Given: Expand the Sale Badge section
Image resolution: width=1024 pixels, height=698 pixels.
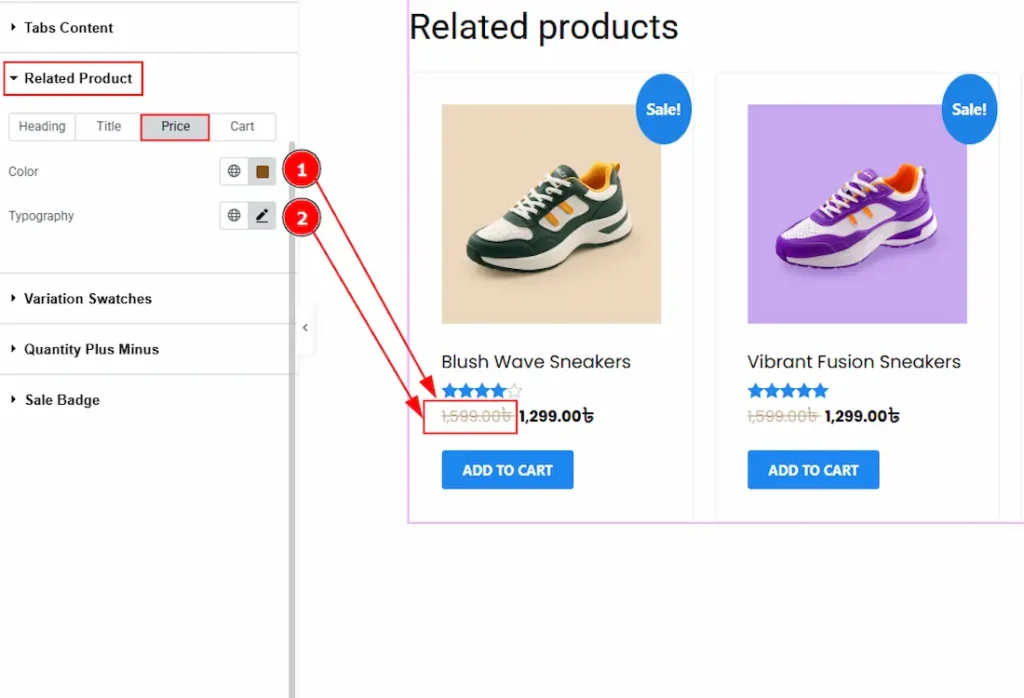Looking at the screenshot, I should point(62,400).
